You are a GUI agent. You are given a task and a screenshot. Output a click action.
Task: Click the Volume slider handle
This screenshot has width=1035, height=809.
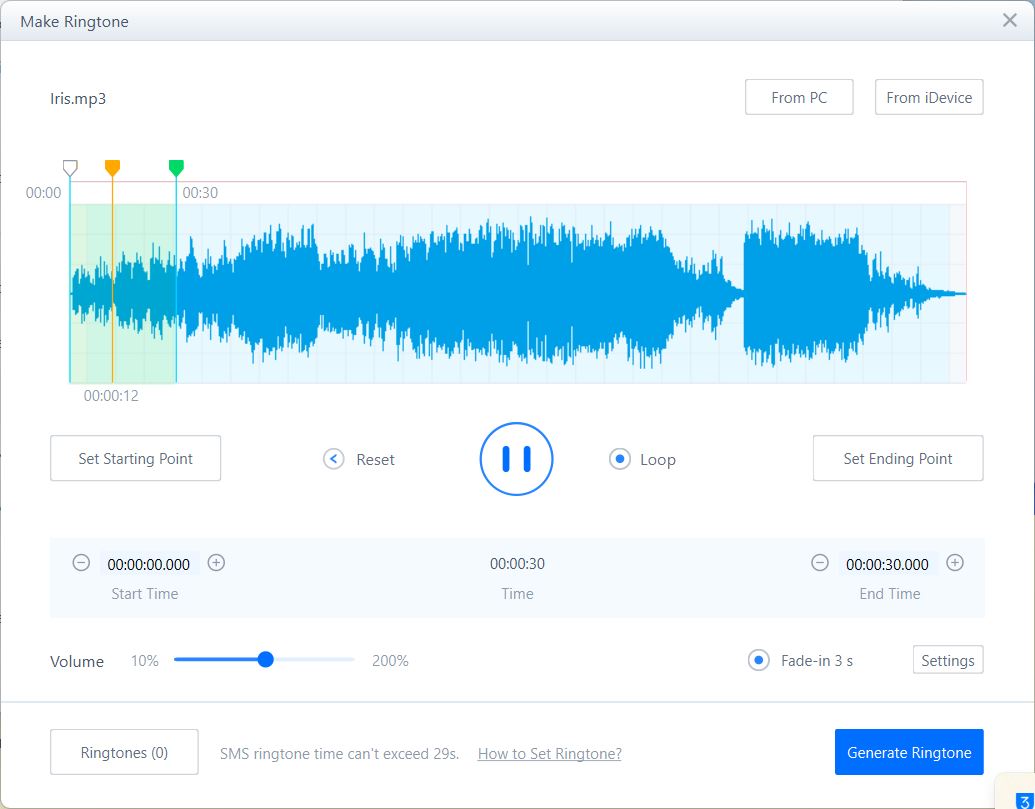(x=265, y=659)
